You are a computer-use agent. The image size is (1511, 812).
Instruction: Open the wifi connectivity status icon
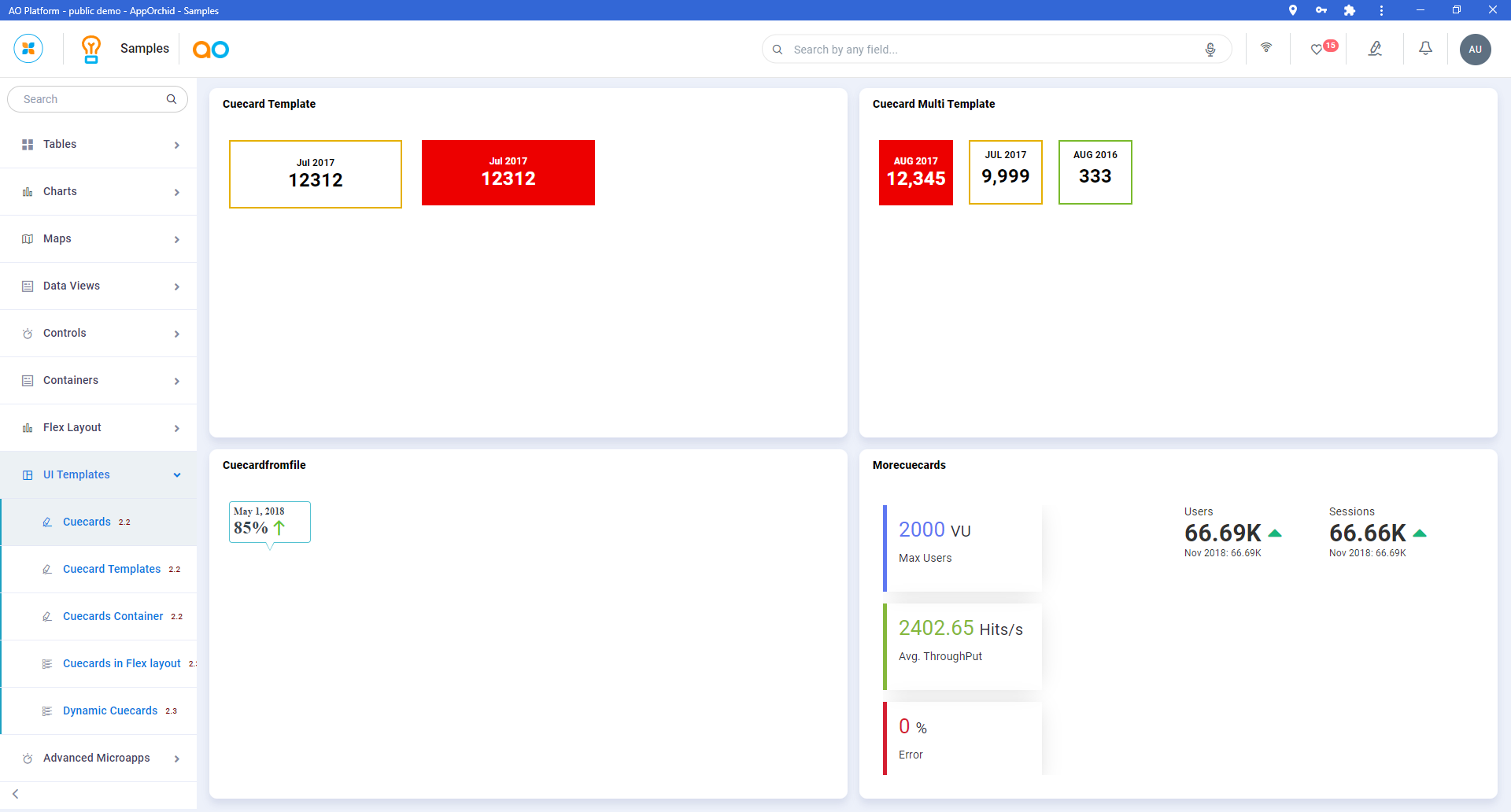[x=1266, y=48]
